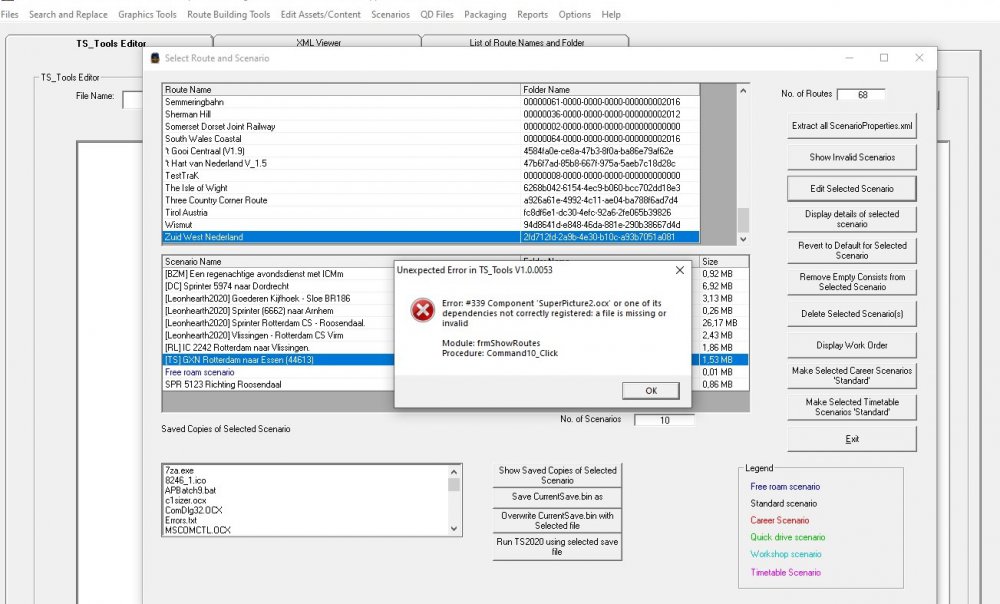Image resolution: width=1000 pixels, height=604 pixels.
Task: Maximize the Select Route and Scenario window
Action: 884,58
